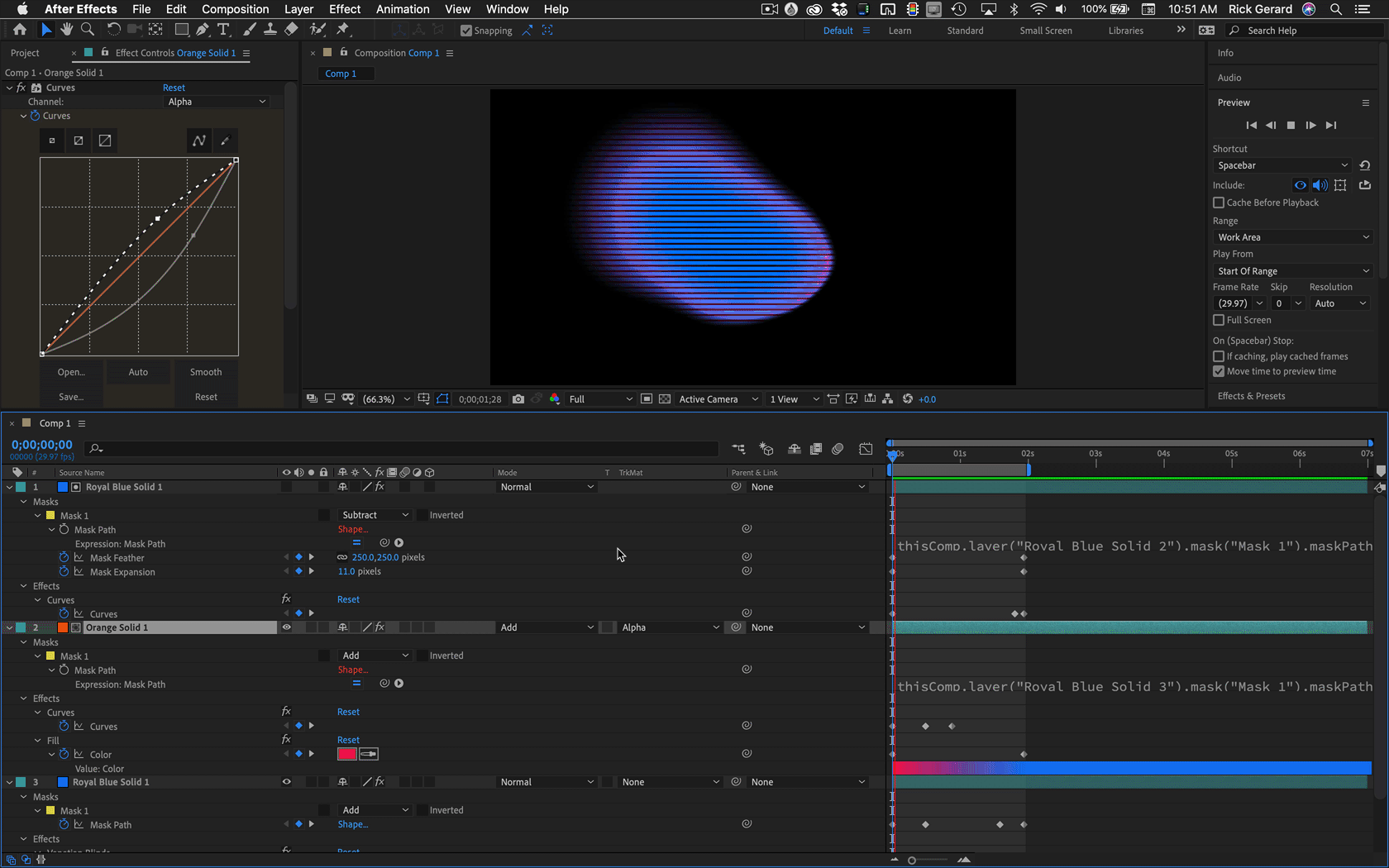Open the Composition menu
The width and height of the screenshot is (1389, 868).
pos(235,9)
